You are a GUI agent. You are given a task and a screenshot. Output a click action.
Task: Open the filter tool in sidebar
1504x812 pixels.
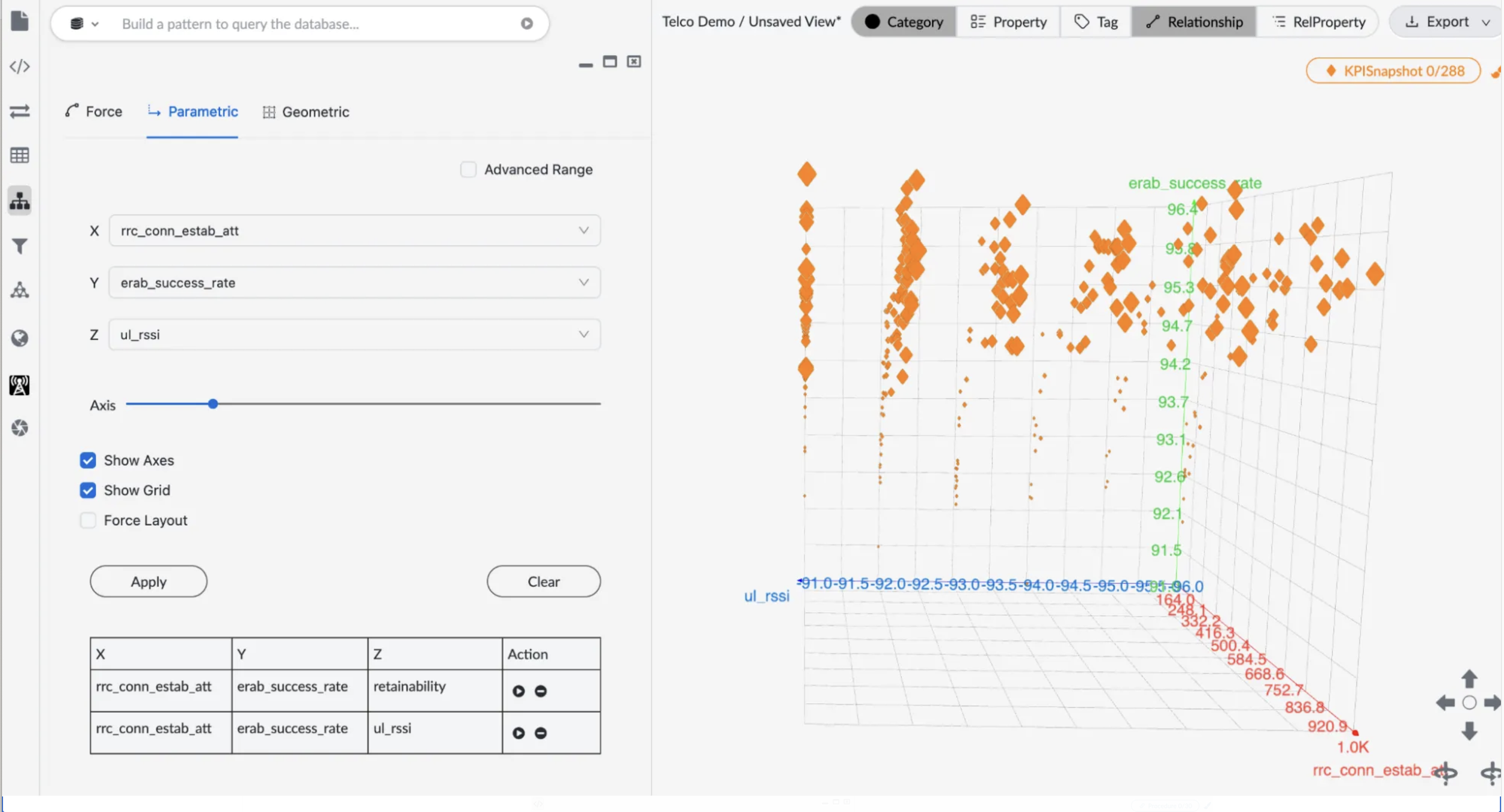click(x=20, y=246)
